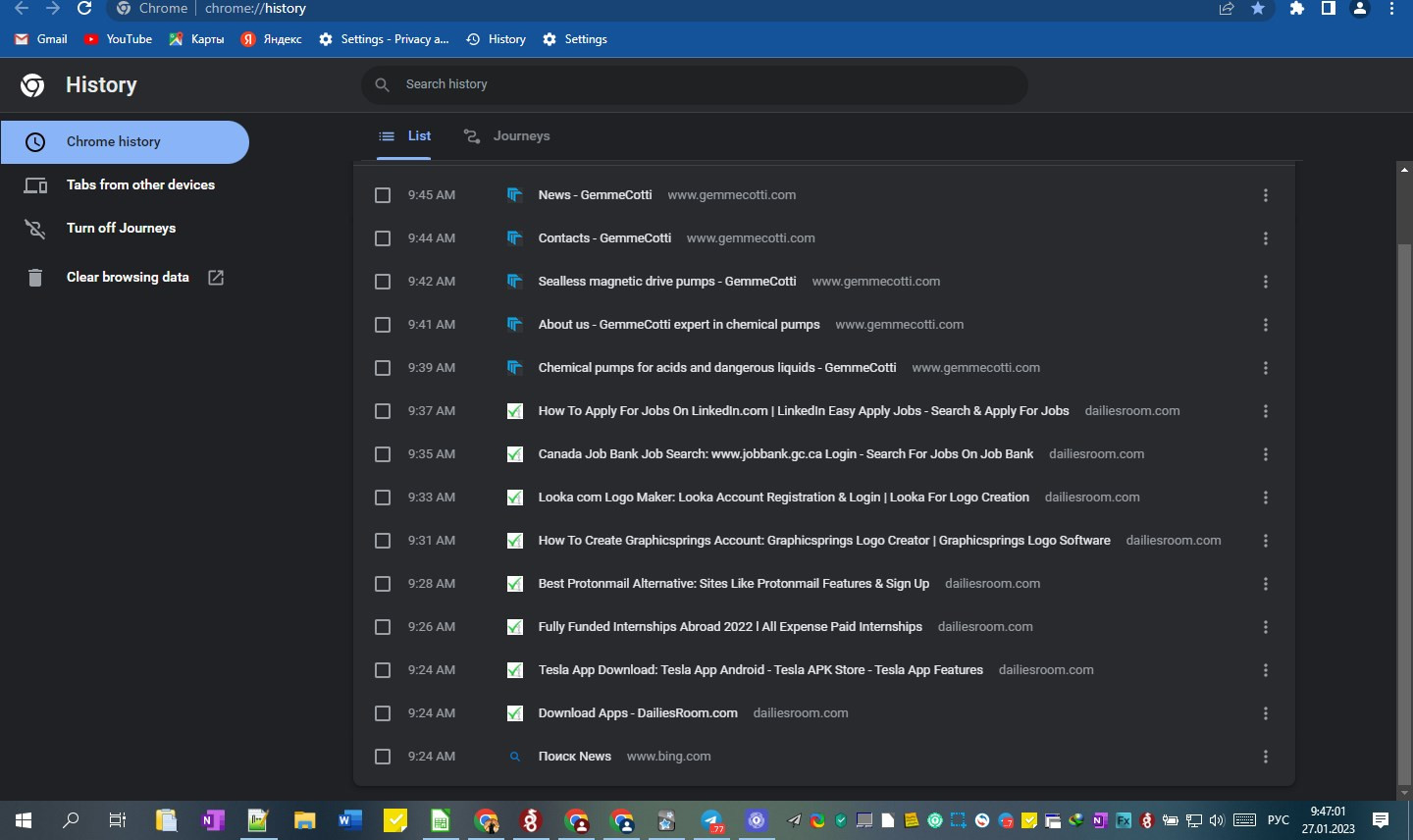
Task: Open the Windows Start menu
Action: point(24,820)
